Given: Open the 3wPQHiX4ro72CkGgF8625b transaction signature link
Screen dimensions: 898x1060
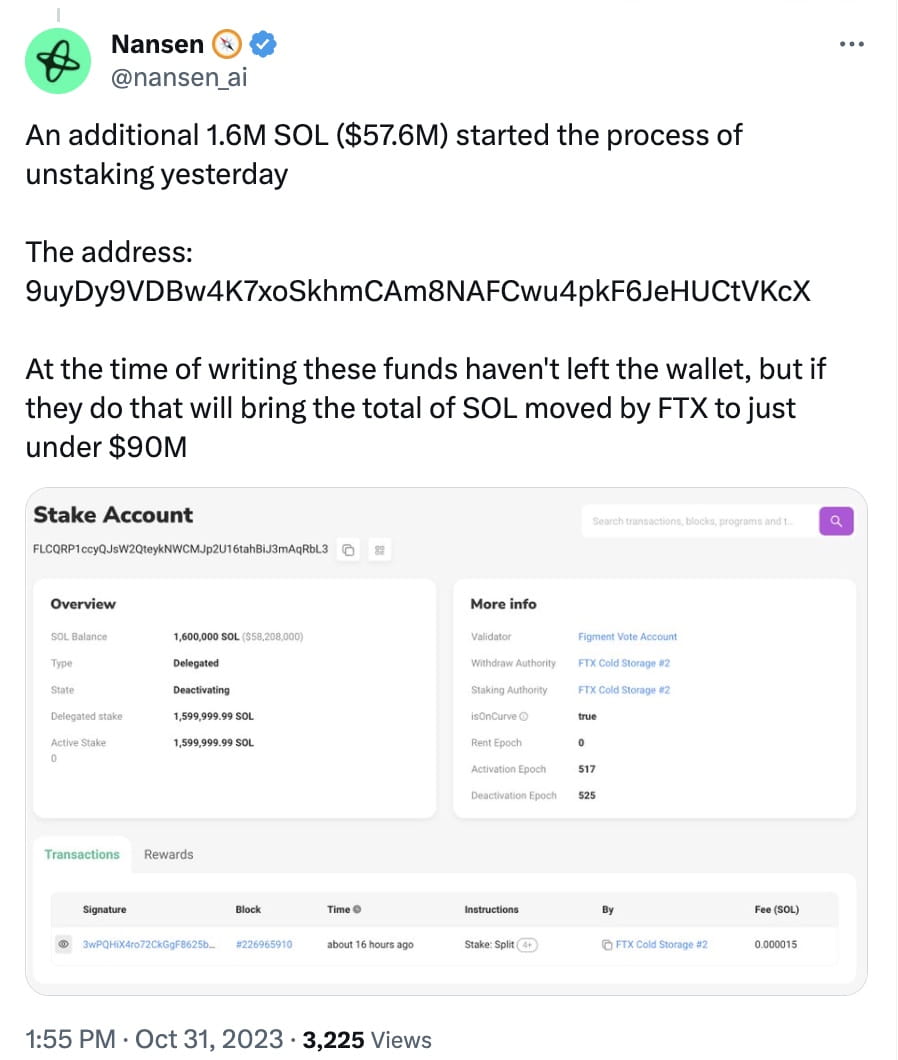Looking at the screenshot, I should pyautogui.click(x=148, y=944).
